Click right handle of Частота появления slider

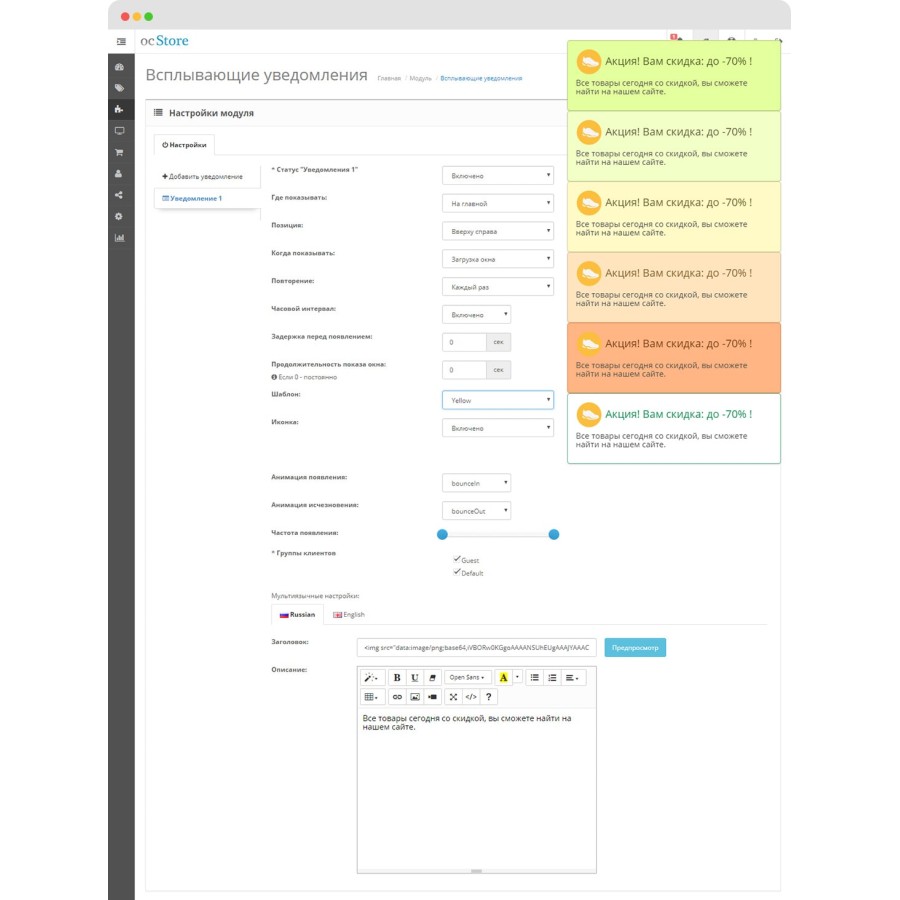coord(553,534)
